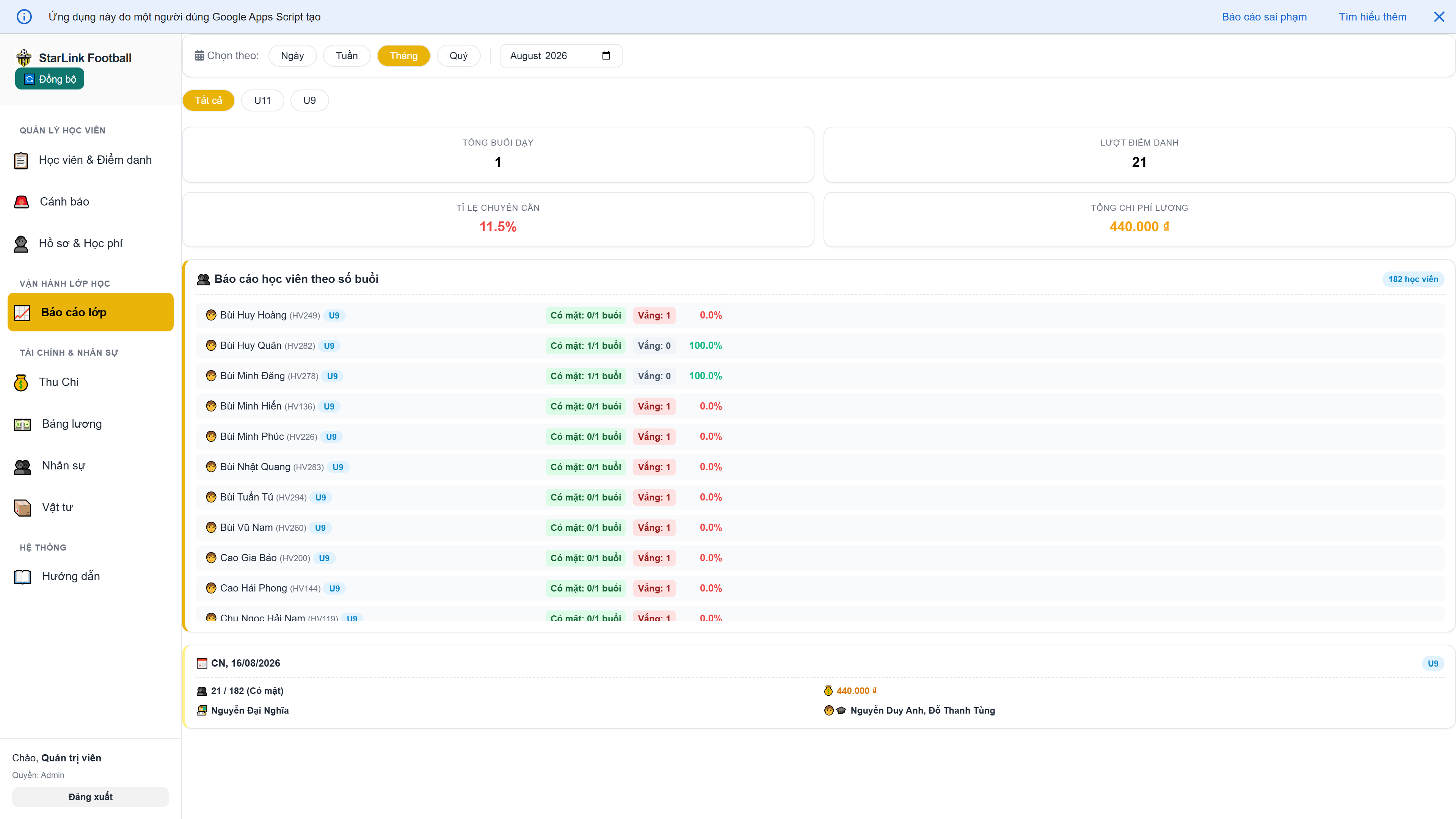The width and height of the screenshot is (1456, 819).
Task: Click the banknote icon for Bảng lương
Action: pyautogui.click(x=23, y=425)
